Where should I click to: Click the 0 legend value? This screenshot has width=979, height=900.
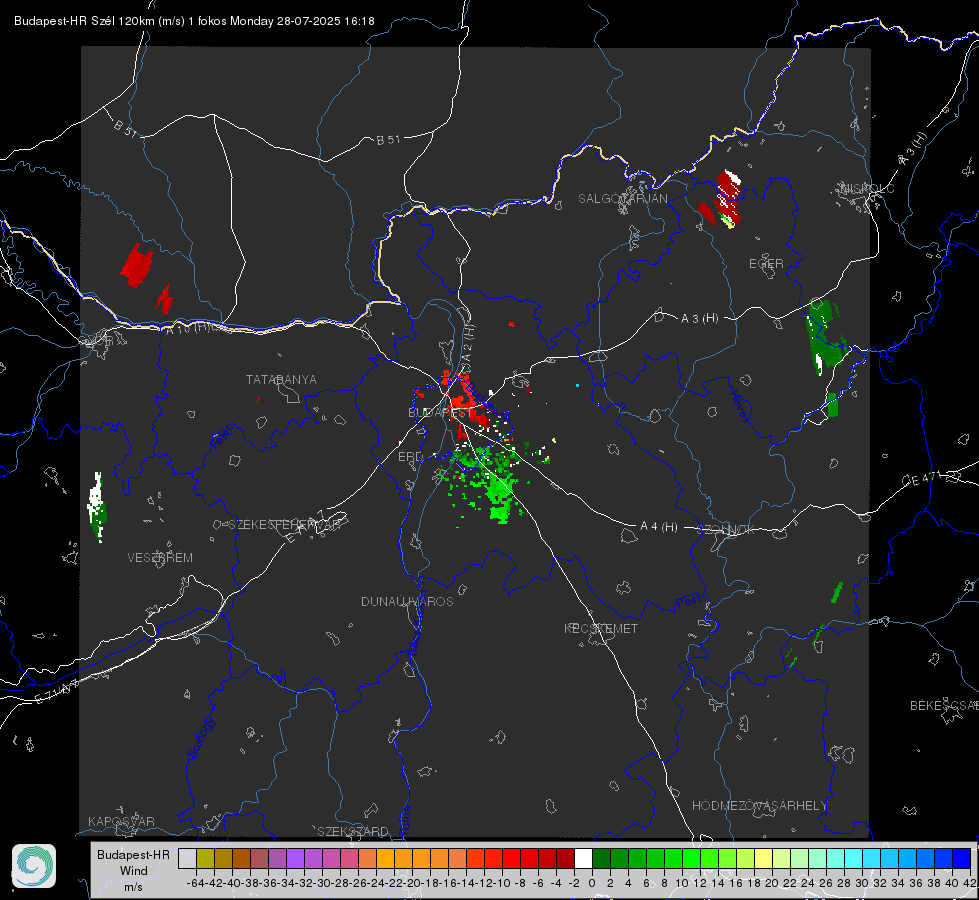[592, 883]
